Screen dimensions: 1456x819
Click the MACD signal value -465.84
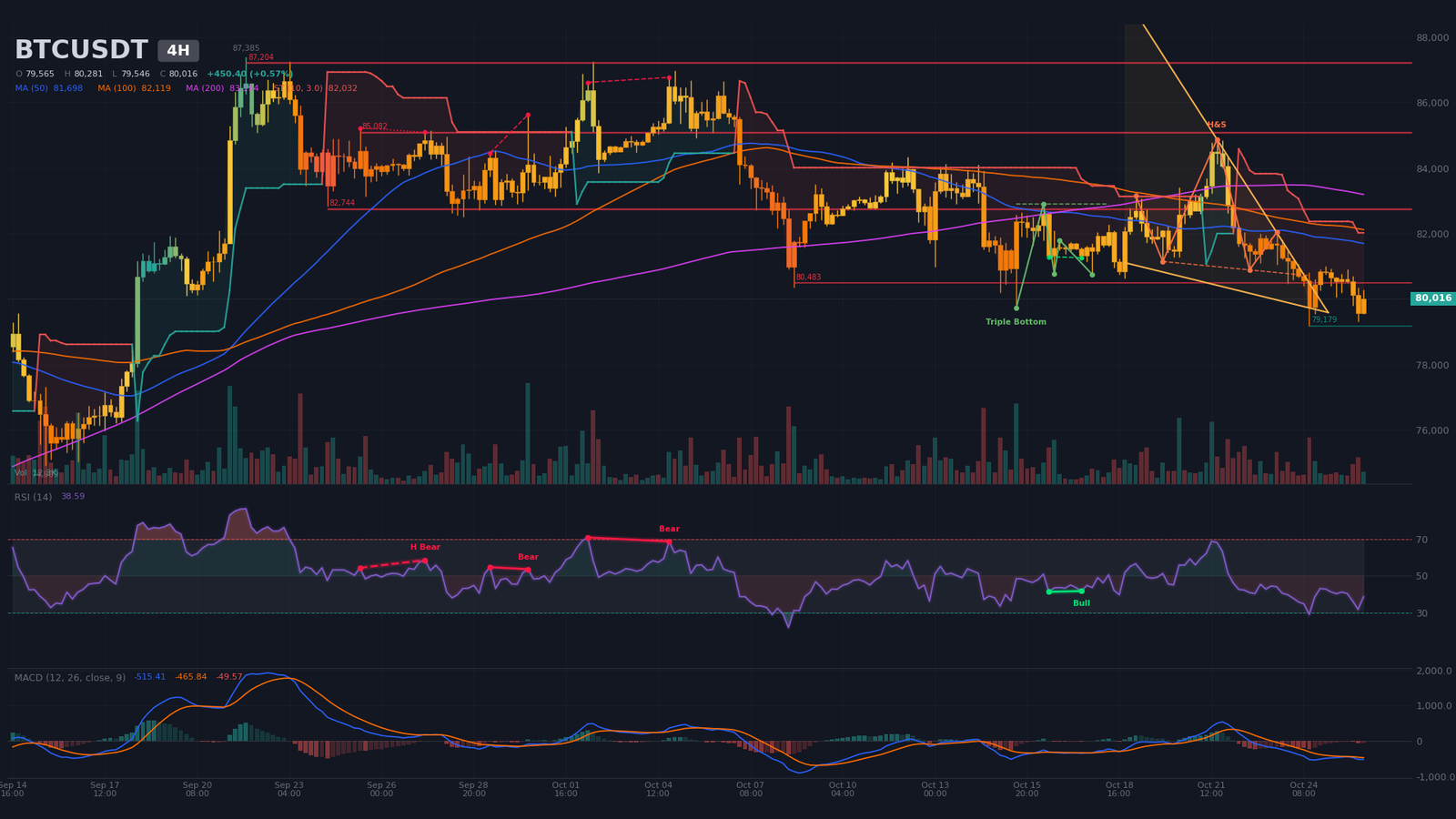pos(191,677)
